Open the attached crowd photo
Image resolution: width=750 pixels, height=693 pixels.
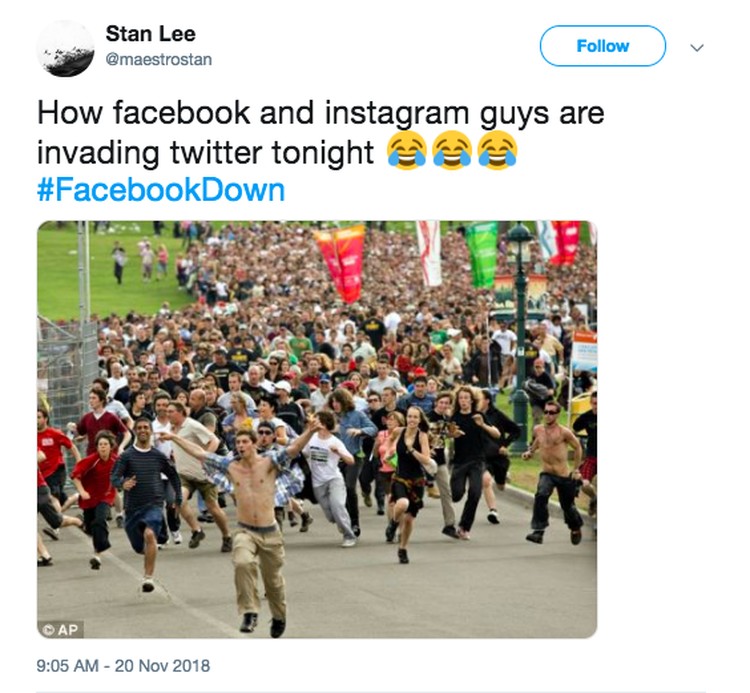(317, 429)
